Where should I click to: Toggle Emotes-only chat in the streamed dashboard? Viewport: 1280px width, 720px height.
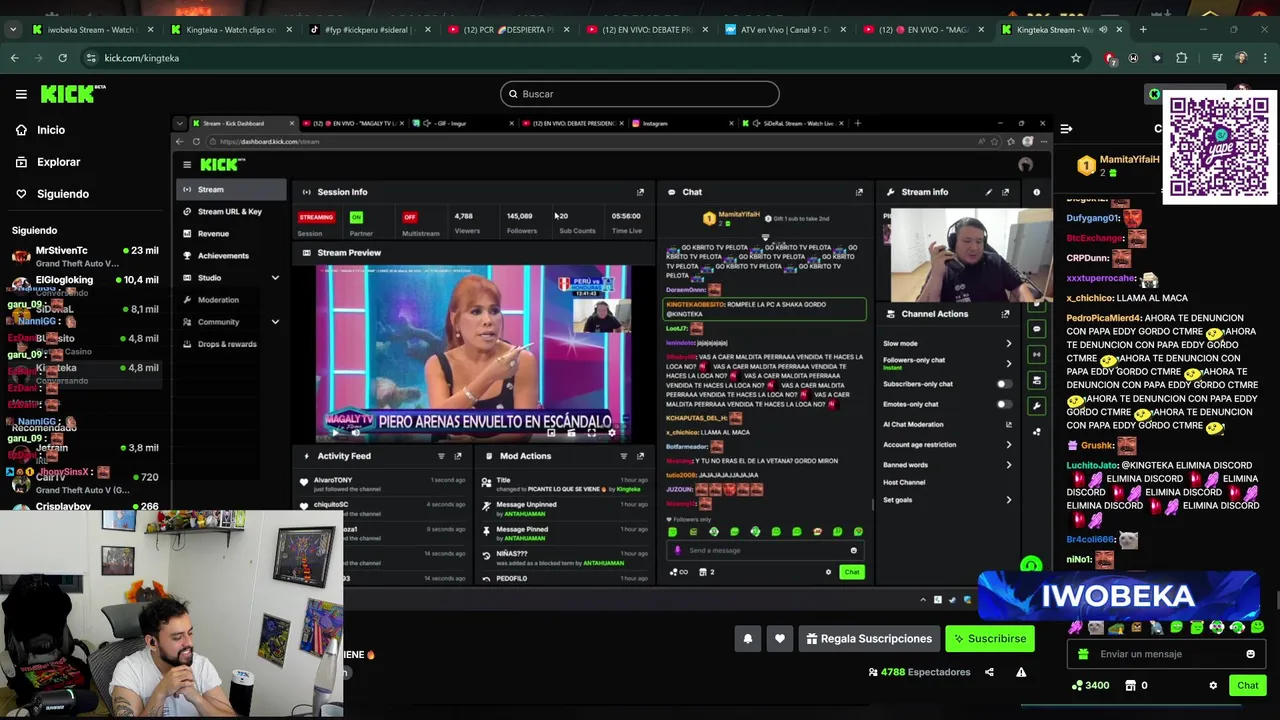(1003, 404)
